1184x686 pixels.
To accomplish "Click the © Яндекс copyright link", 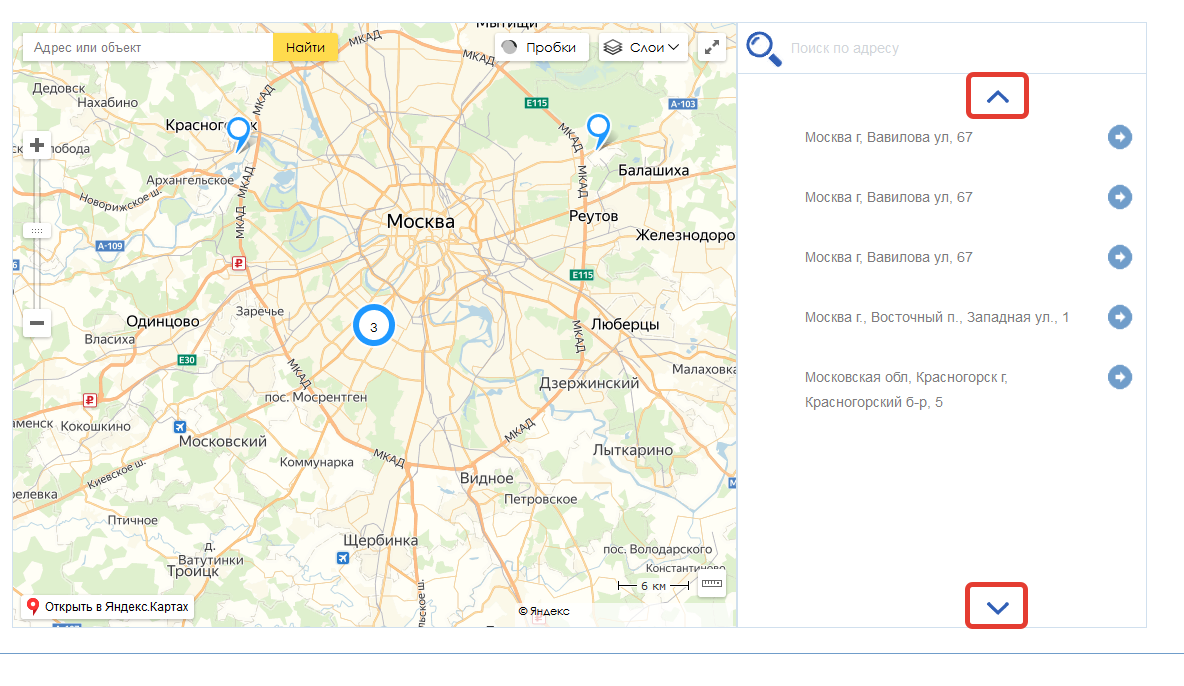I will click(x=544, y=611).
